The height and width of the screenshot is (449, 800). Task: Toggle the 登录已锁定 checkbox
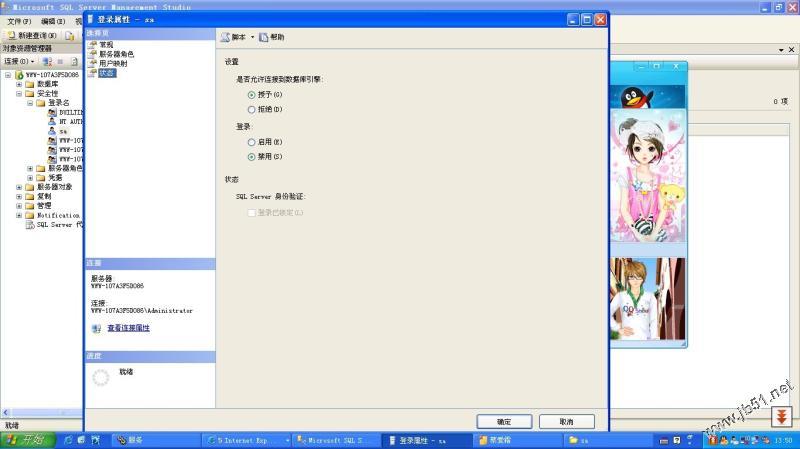pos(251,213)
